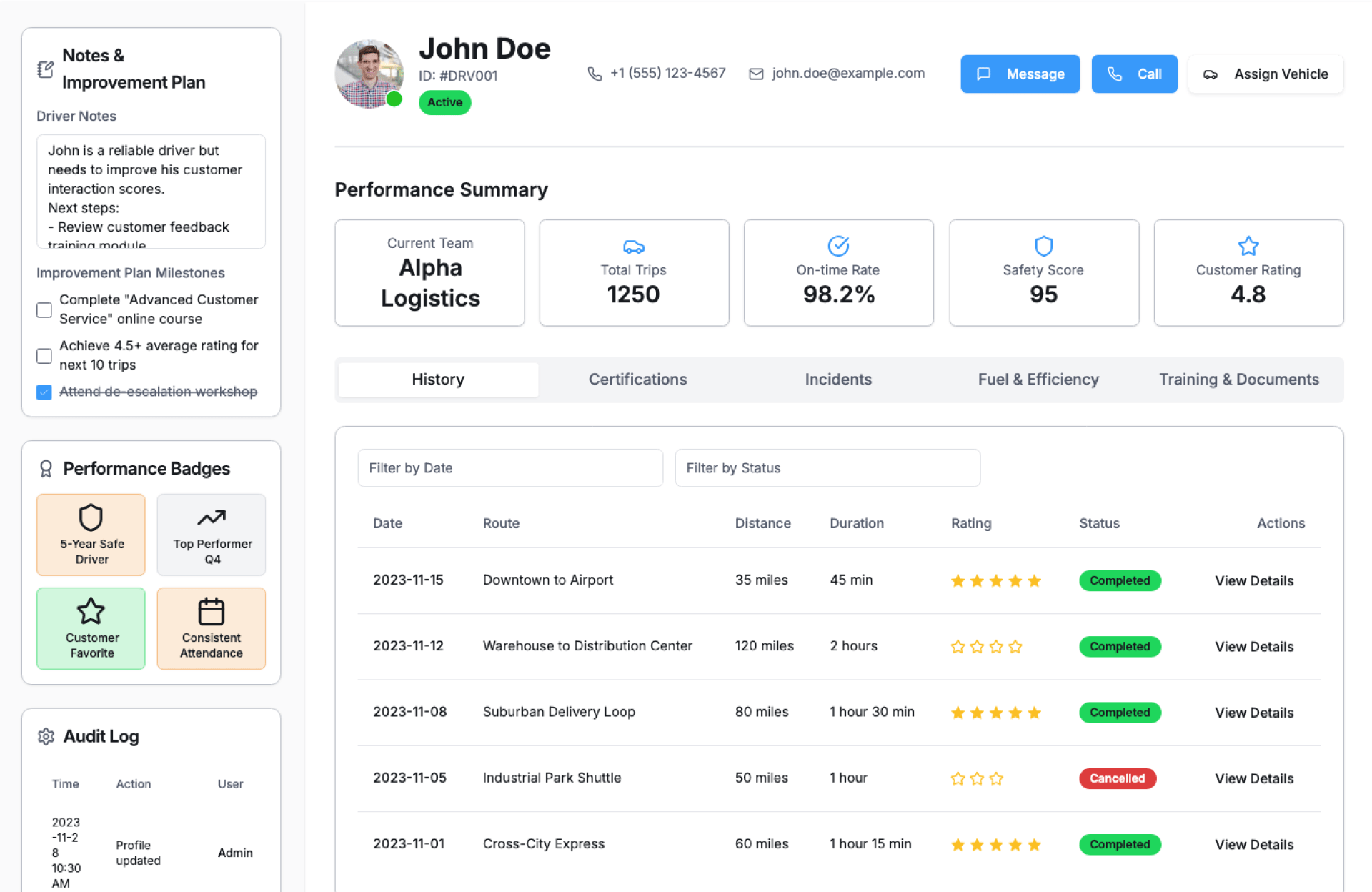The image size is (1372, 892).
Task: Check the Advanced Customer Service course milestone
Action: tap(44, 310)
